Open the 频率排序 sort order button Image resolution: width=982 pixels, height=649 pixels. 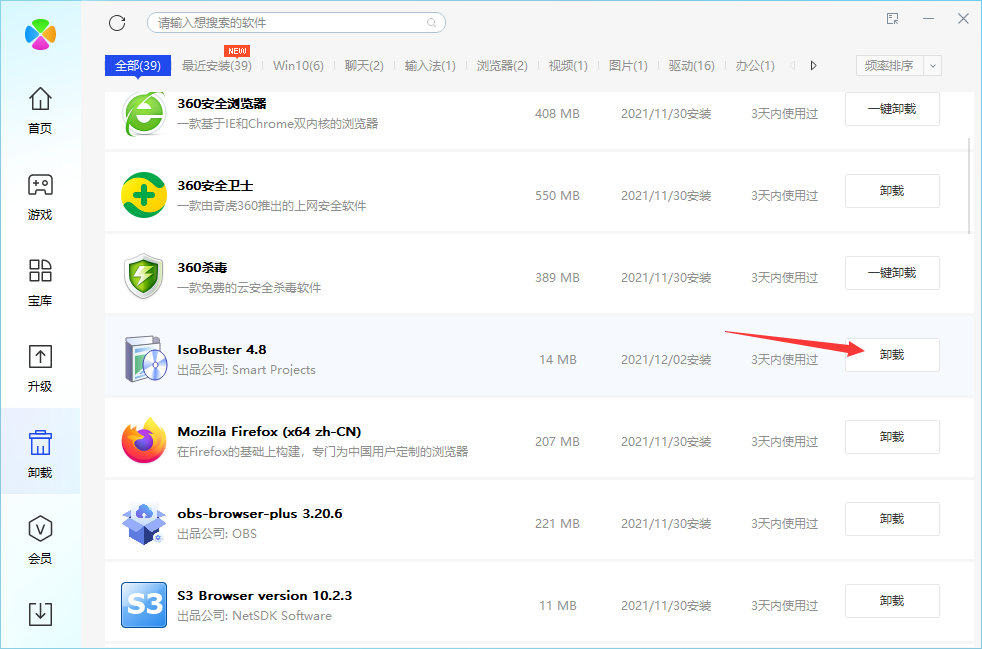pyautogui.click(x=888, y=66)
